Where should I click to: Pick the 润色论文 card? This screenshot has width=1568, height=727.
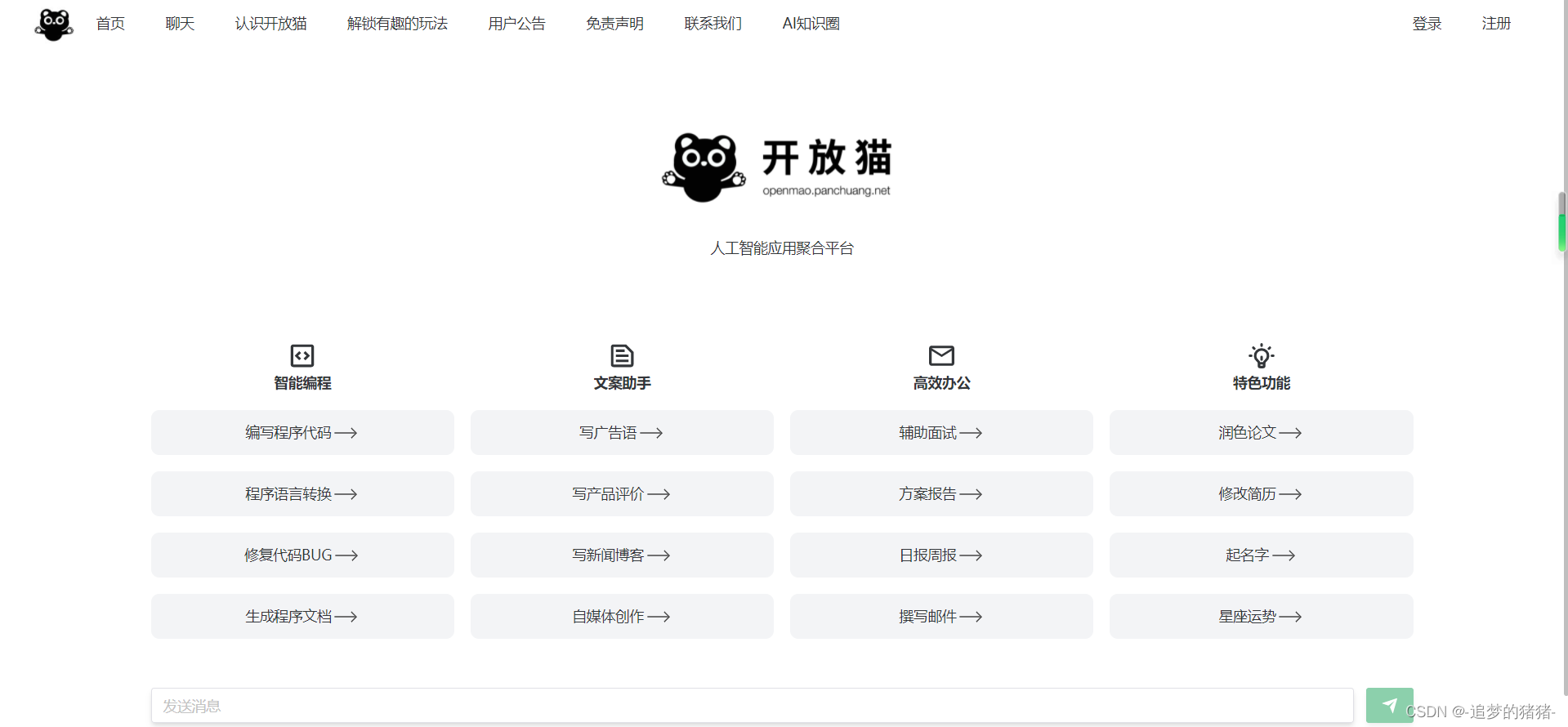click(x=1262, y=432)
